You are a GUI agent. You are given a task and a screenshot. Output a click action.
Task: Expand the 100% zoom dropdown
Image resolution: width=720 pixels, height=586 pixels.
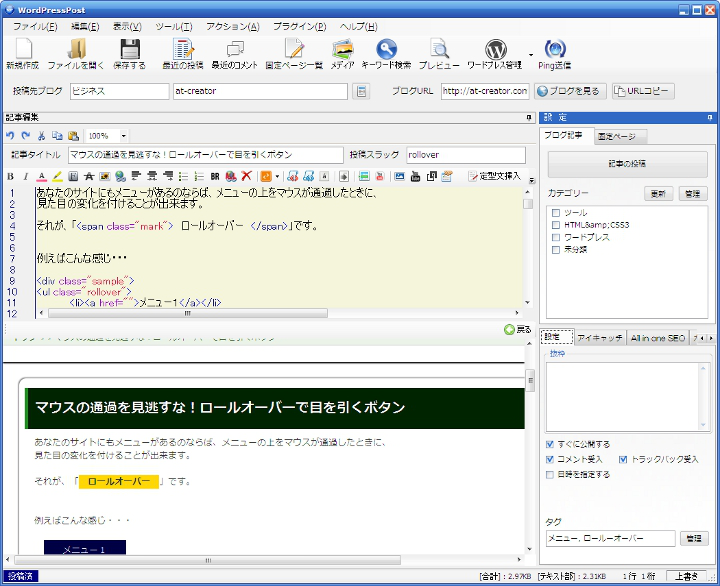[x=123, y=136]
